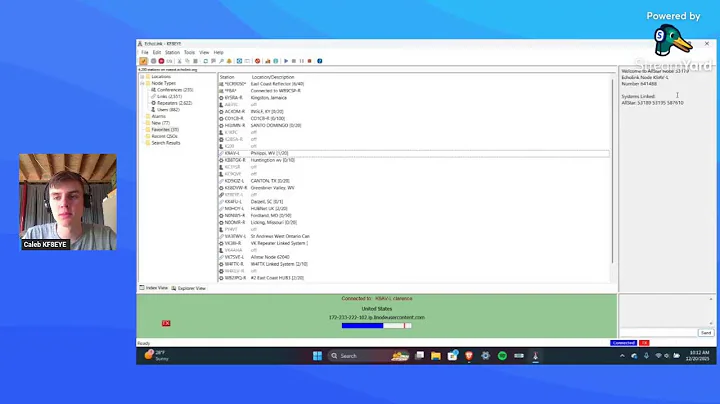The image size is (720, 404).
Task: Open File Explorer from the taskbar
Action: tap(436, 356)
